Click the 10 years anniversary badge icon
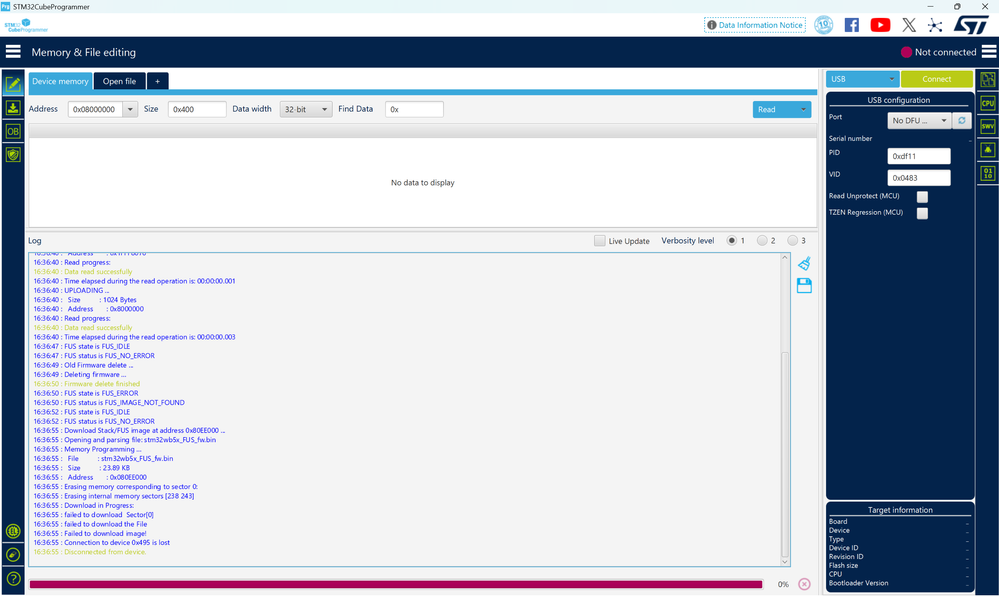Screen dimensions: 999x596 [823, 25]
